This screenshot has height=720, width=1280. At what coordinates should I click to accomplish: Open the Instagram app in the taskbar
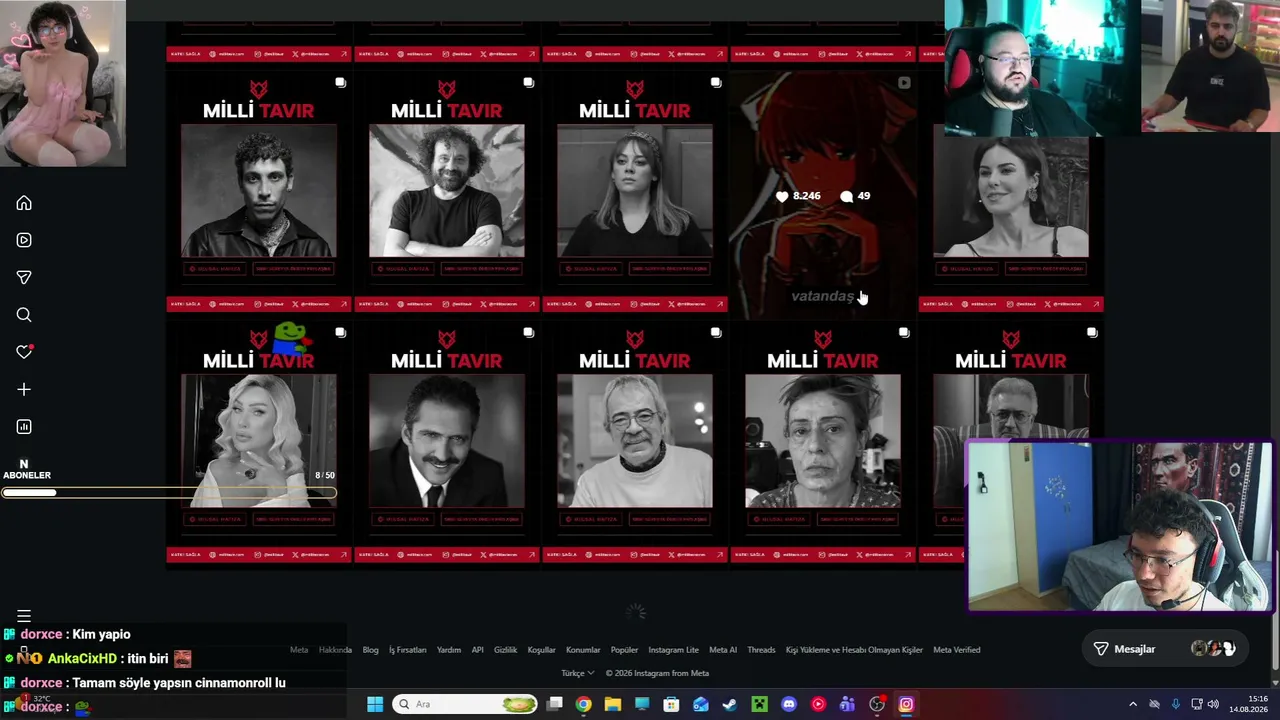906,705
